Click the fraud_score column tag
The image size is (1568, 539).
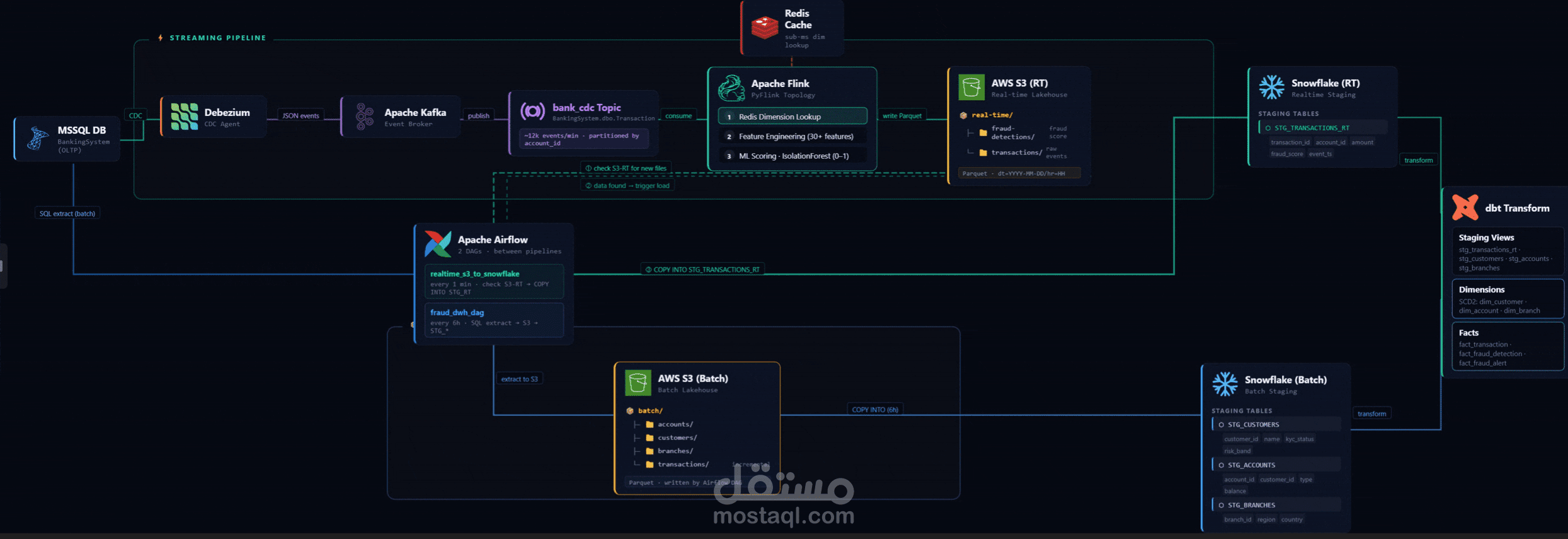(1286, 154)
